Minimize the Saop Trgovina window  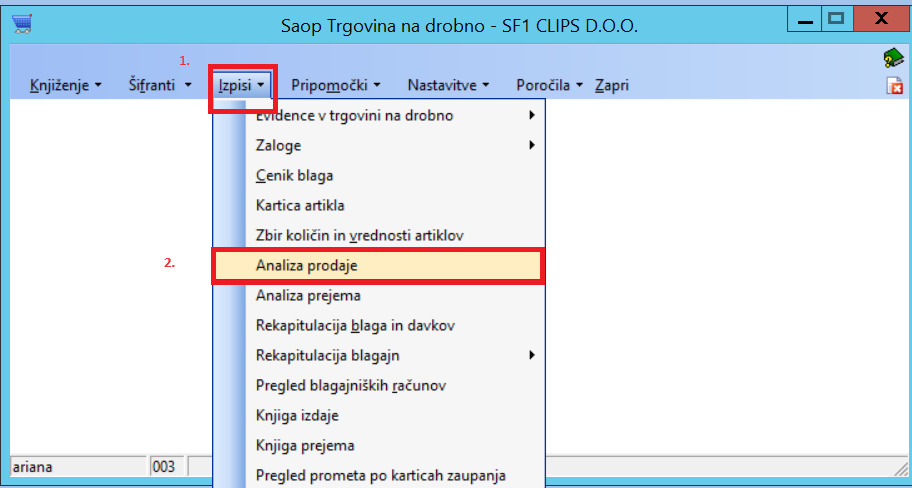pyautogui.click(x=804, y=20)
